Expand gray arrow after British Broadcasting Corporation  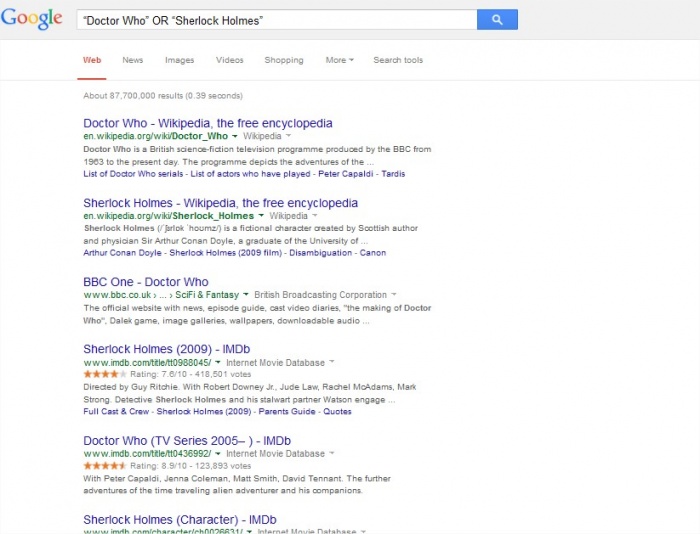click(394, 295)
